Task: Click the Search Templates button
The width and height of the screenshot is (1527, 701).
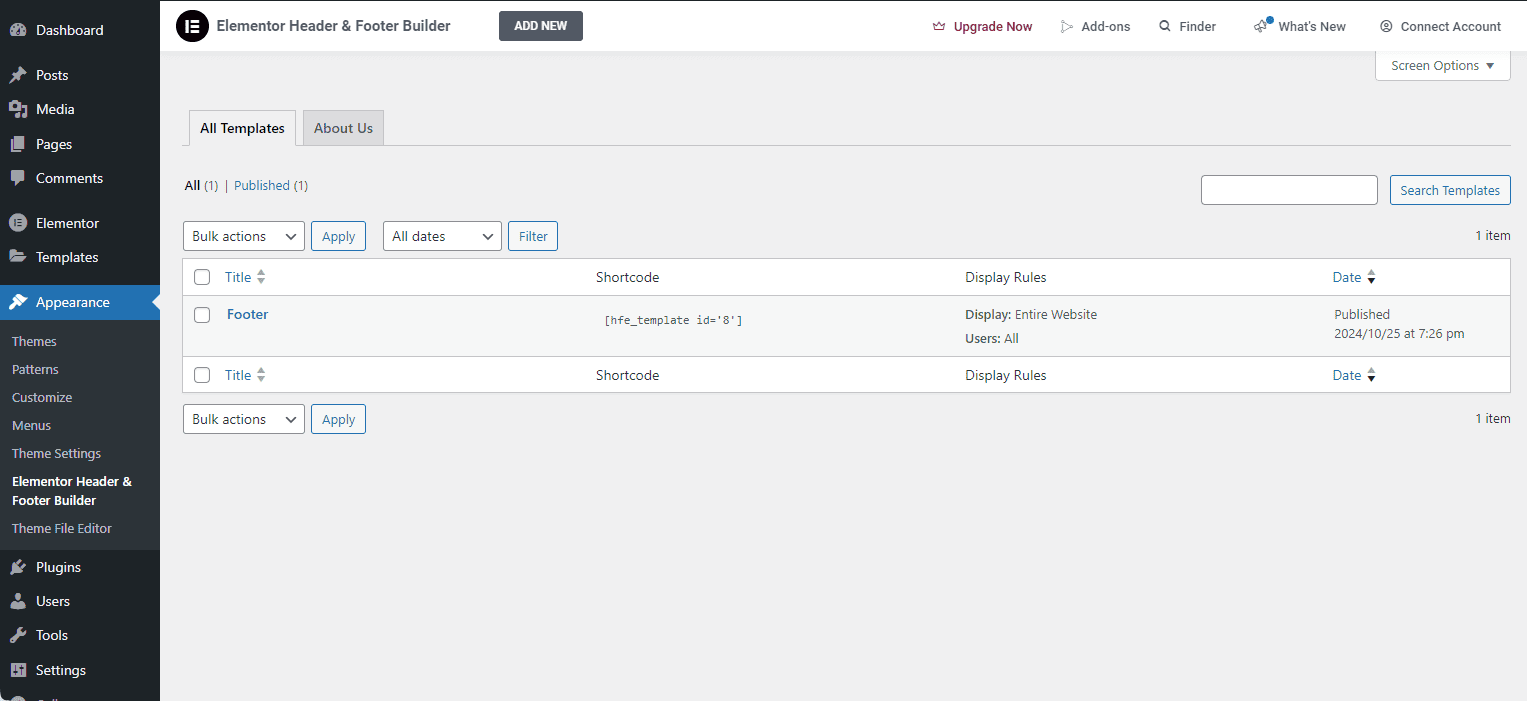Action: coord(1449,190)
